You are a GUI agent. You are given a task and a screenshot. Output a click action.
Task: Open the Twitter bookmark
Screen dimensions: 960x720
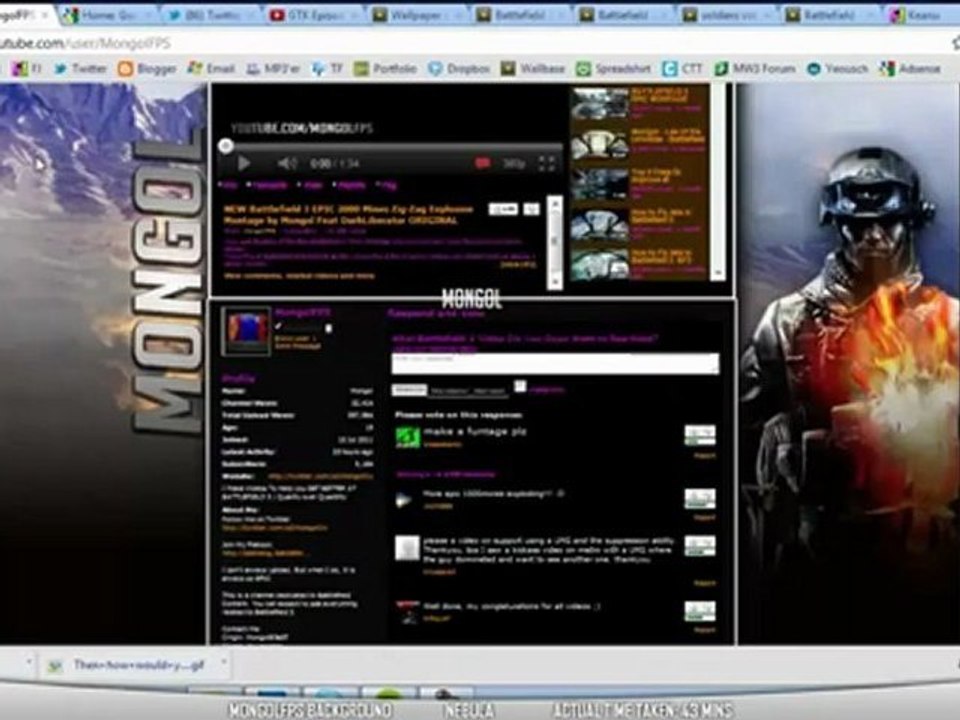[81, 69]
